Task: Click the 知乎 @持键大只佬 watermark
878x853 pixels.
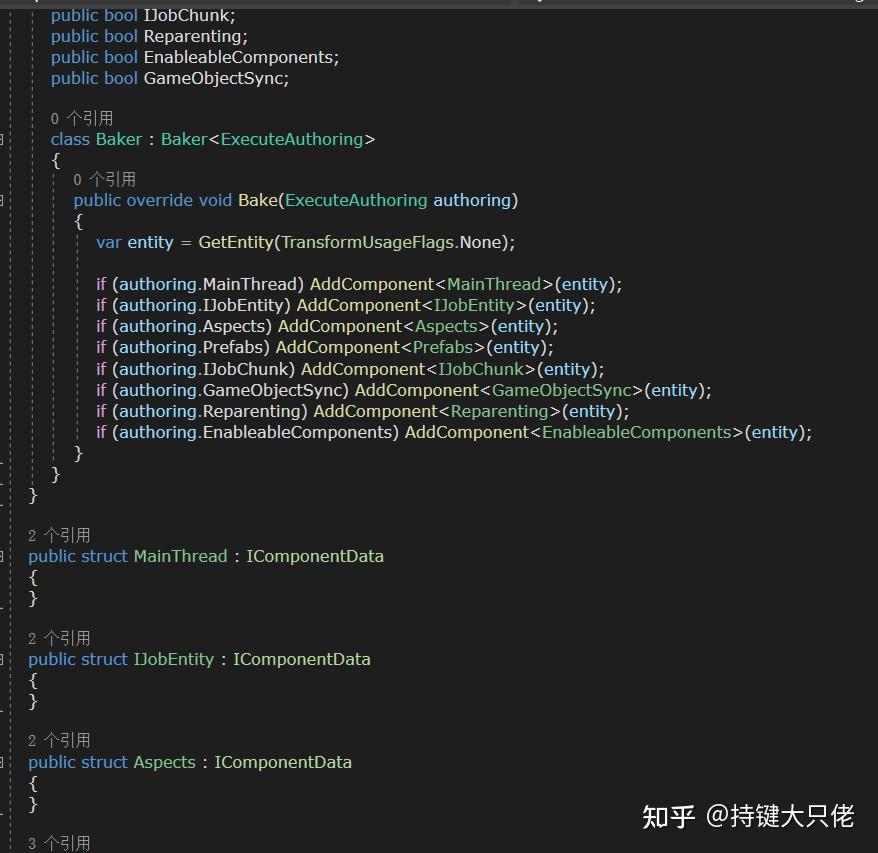Action: (749, 817)
